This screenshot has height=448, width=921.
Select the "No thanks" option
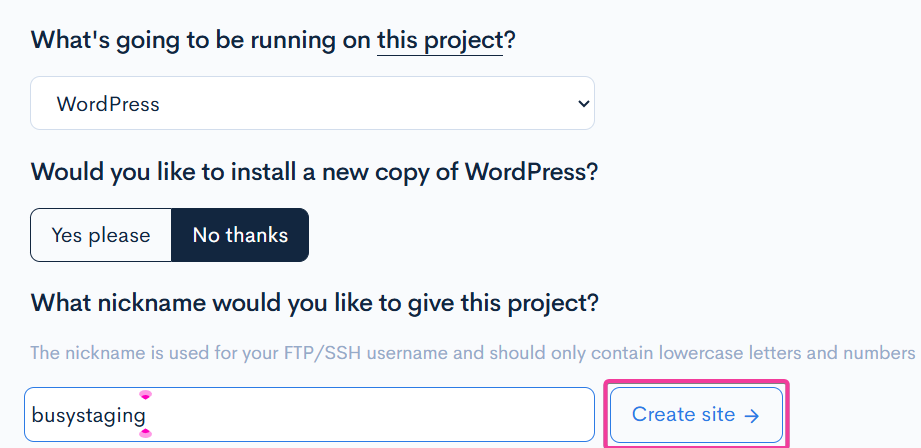point(240,235)
